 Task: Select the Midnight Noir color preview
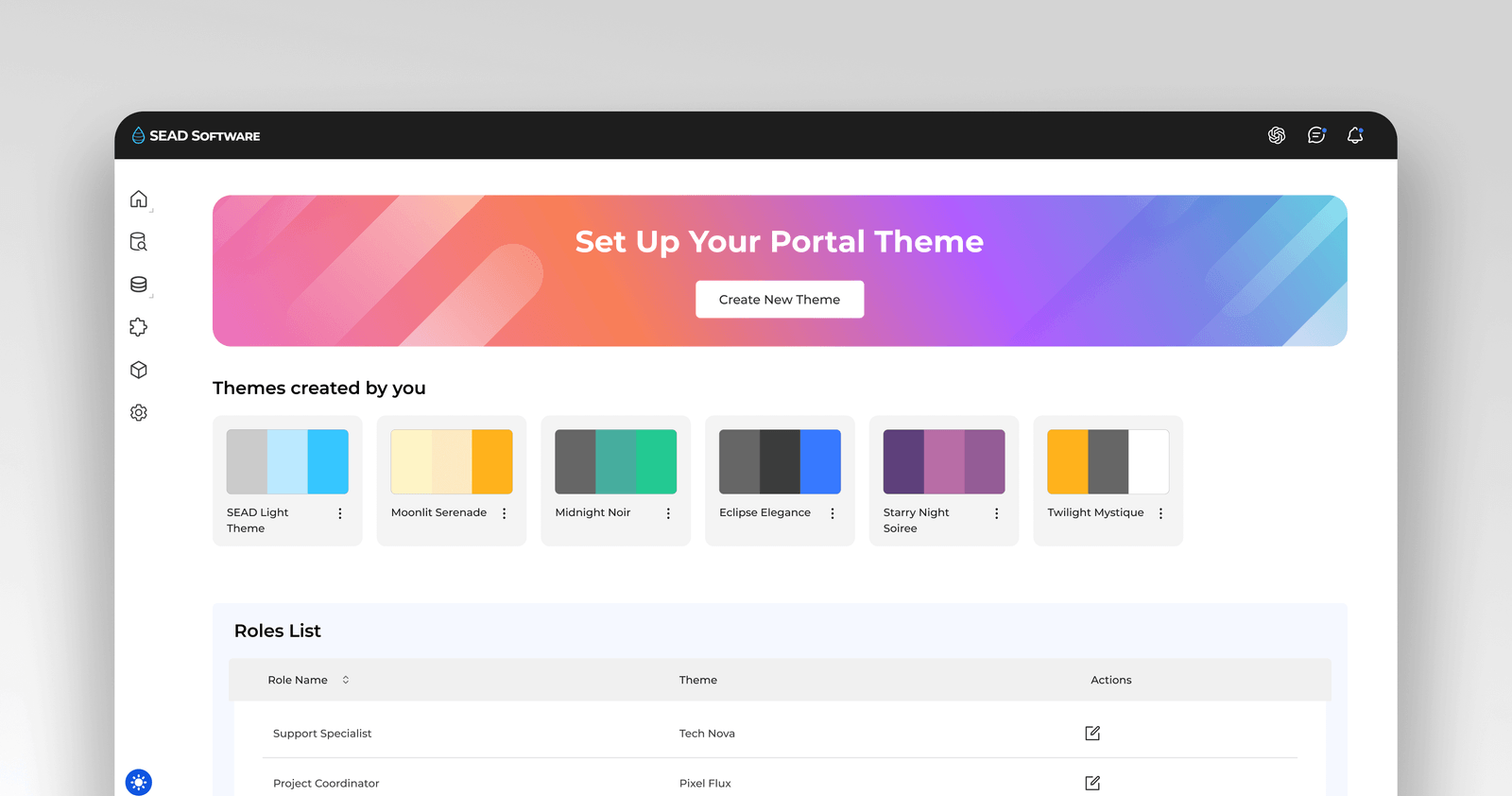[x=616, y=462]
